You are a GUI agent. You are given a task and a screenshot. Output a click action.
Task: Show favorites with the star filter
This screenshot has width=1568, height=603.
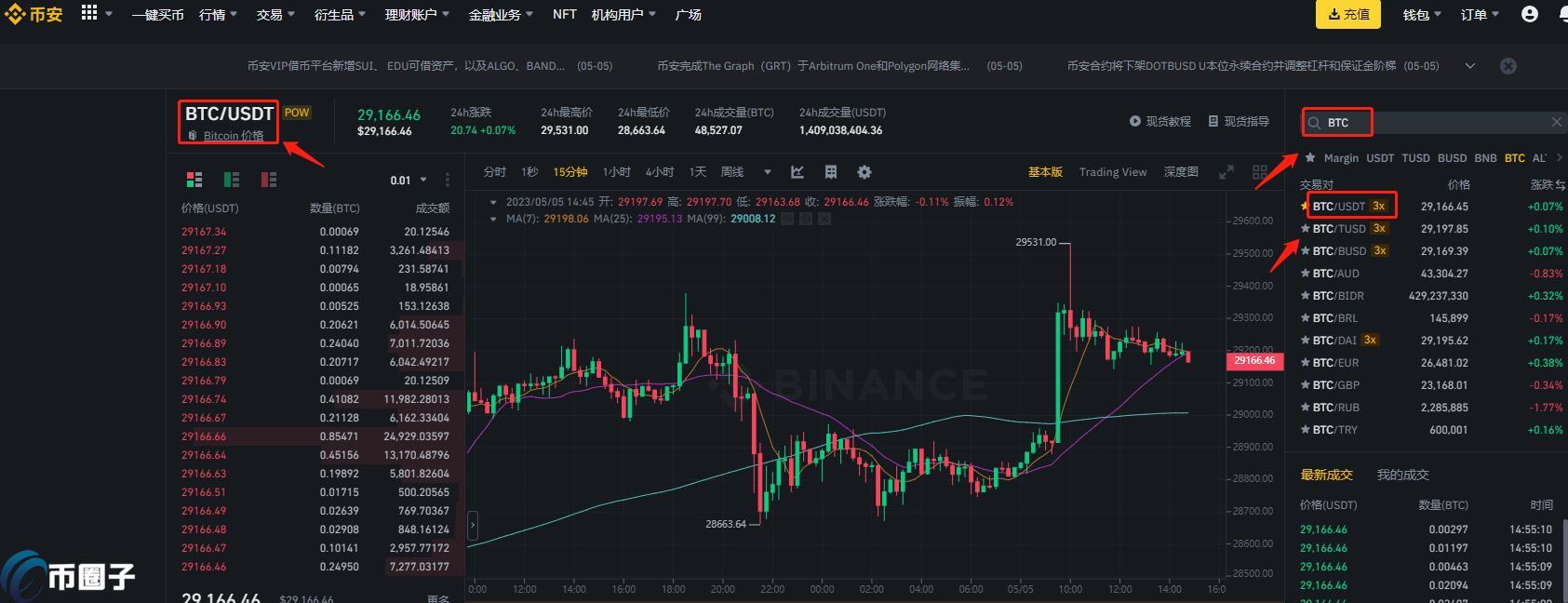tap(1310, 158)
